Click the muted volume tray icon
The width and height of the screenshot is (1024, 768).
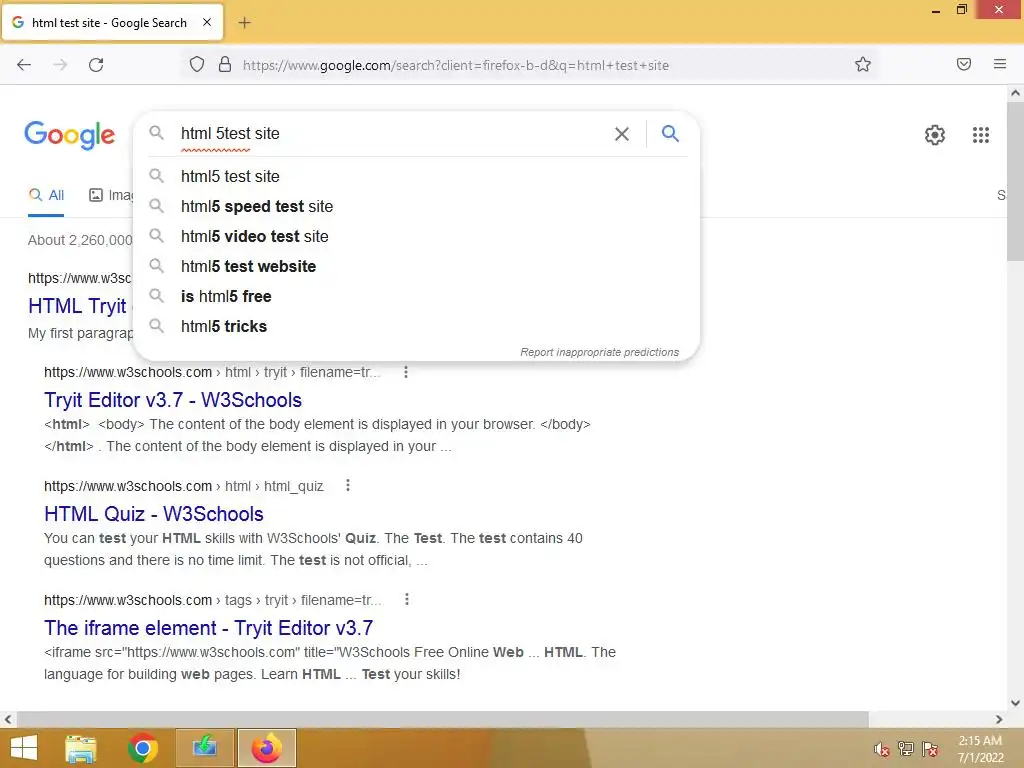[881, 749]
